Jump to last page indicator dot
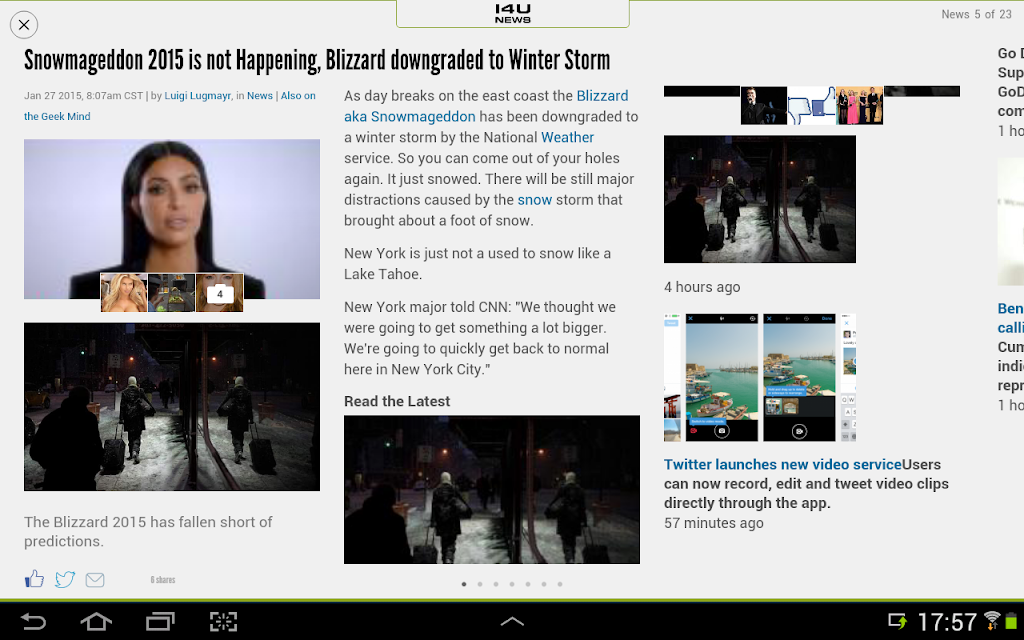Viewport: 1024px width, 640px height. (560, 584)
